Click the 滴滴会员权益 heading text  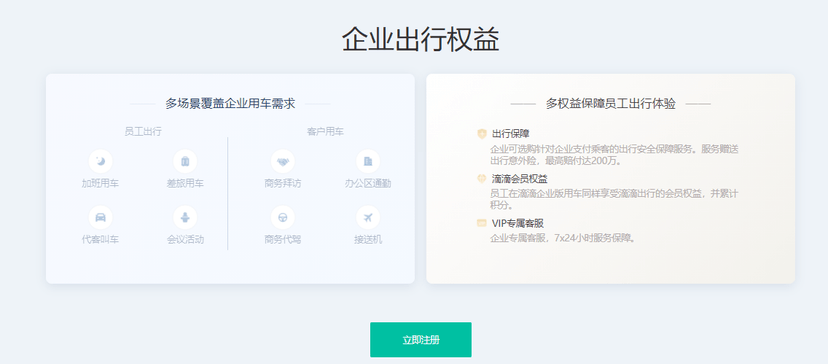(520, 179)
